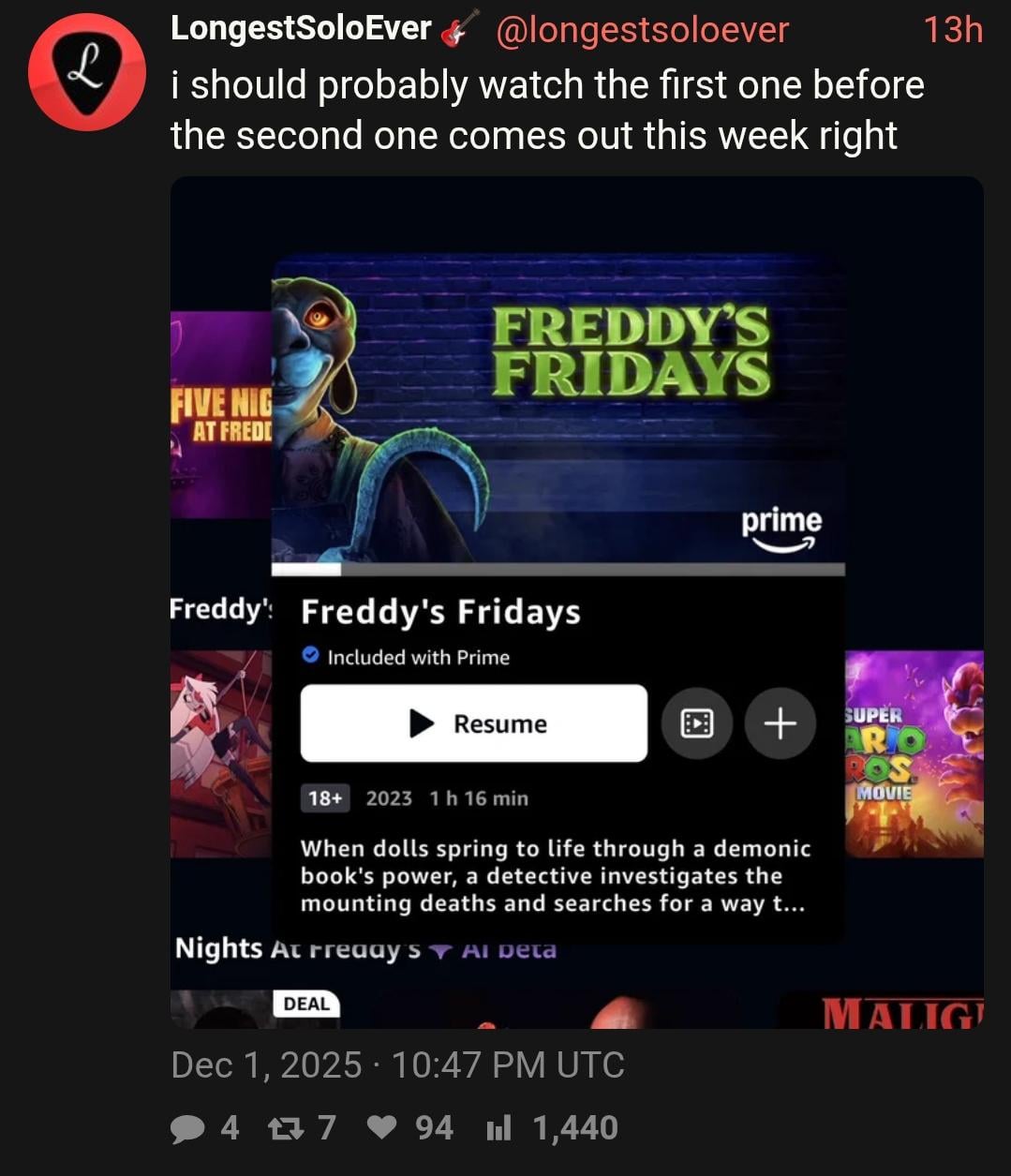Open the Dec 1, 2025 timestamp link
The image size is (1011, 1176).
click(x=398, y=1065)
